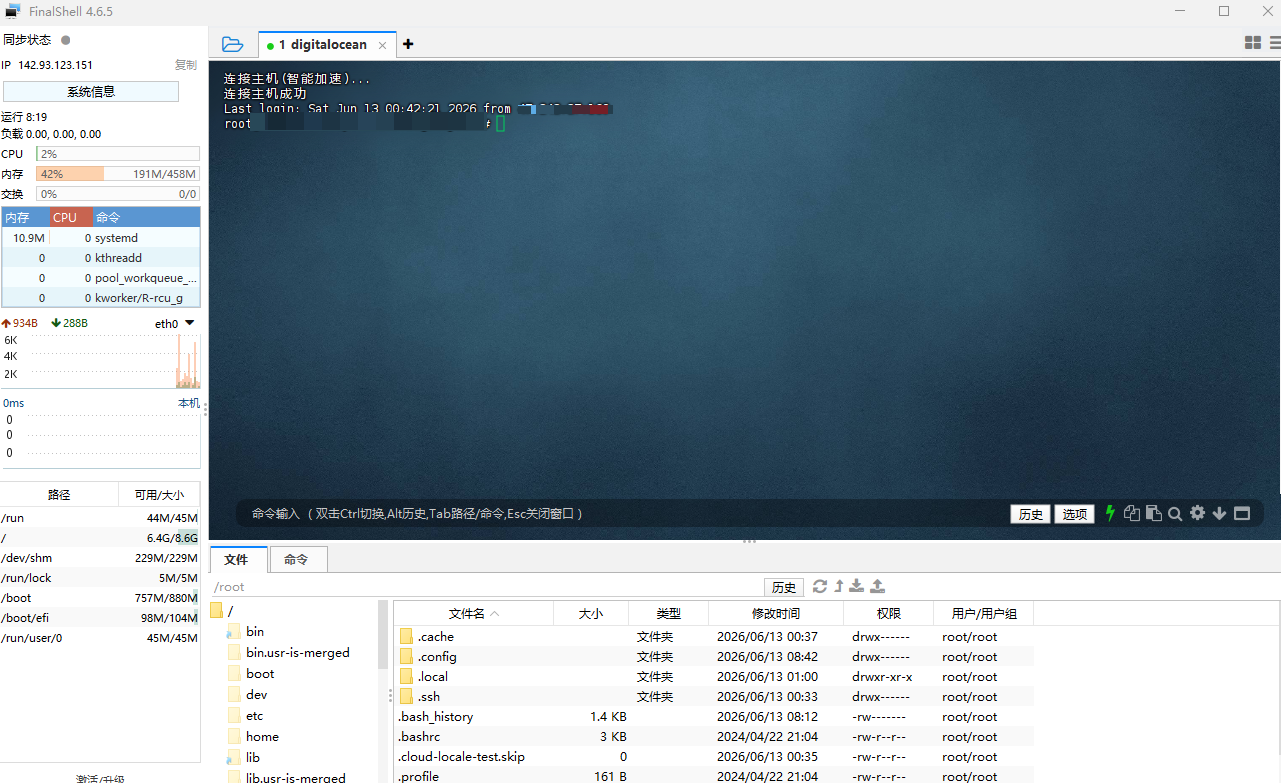Image resolution: width=1281 pixels, height=783 pixels.
Task: Click the 系统信息 button
Action: [x=91, y=91]
